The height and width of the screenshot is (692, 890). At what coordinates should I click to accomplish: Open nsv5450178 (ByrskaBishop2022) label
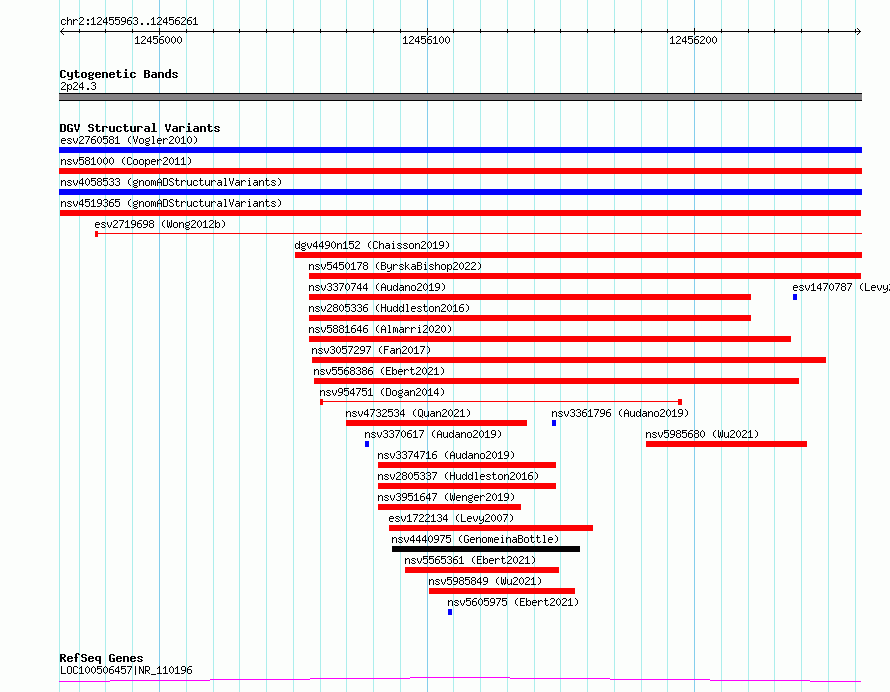[395, 266]
